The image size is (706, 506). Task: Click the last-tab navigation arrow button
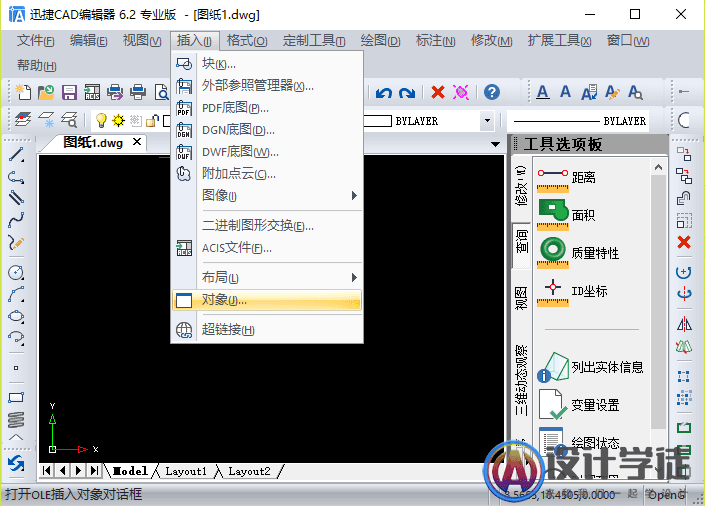(x=94, y=471)
